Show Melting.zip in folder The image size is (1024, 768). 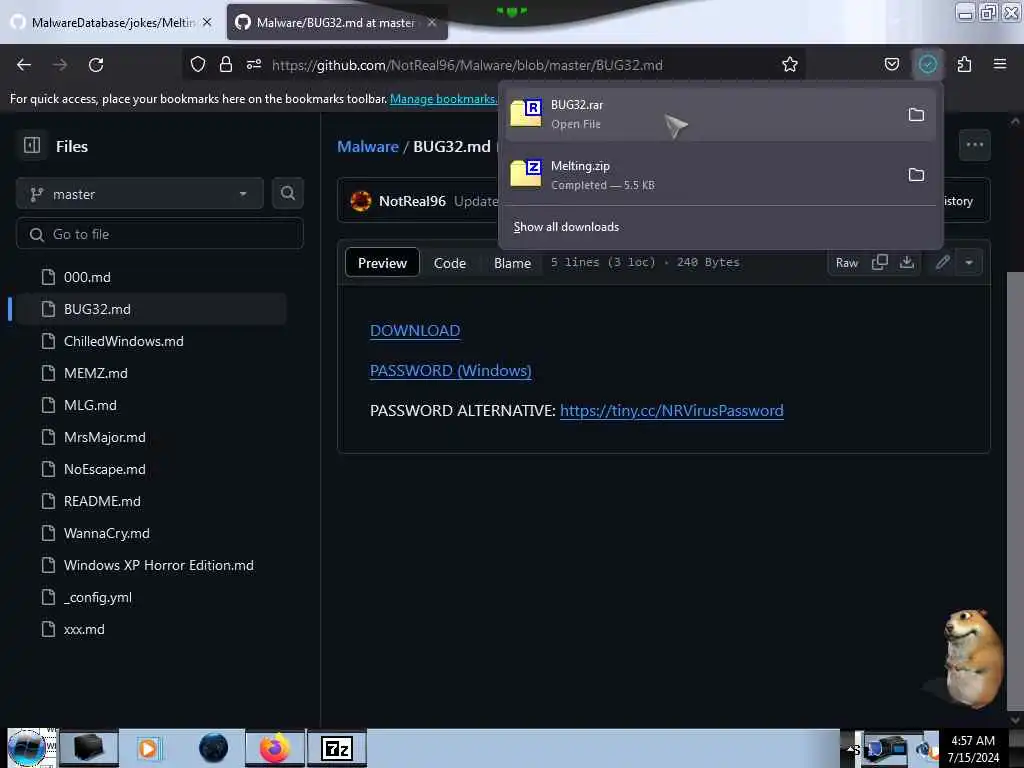pos(916,175)
